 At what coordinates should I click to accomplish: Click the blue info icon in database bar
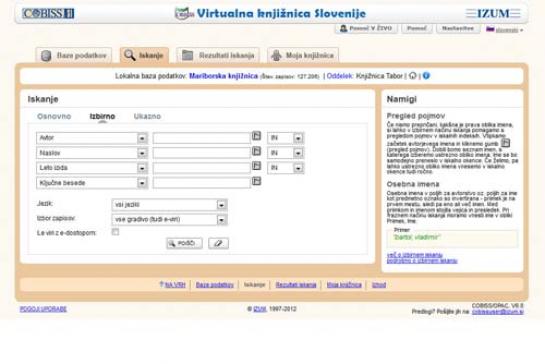tap(426, 76)
